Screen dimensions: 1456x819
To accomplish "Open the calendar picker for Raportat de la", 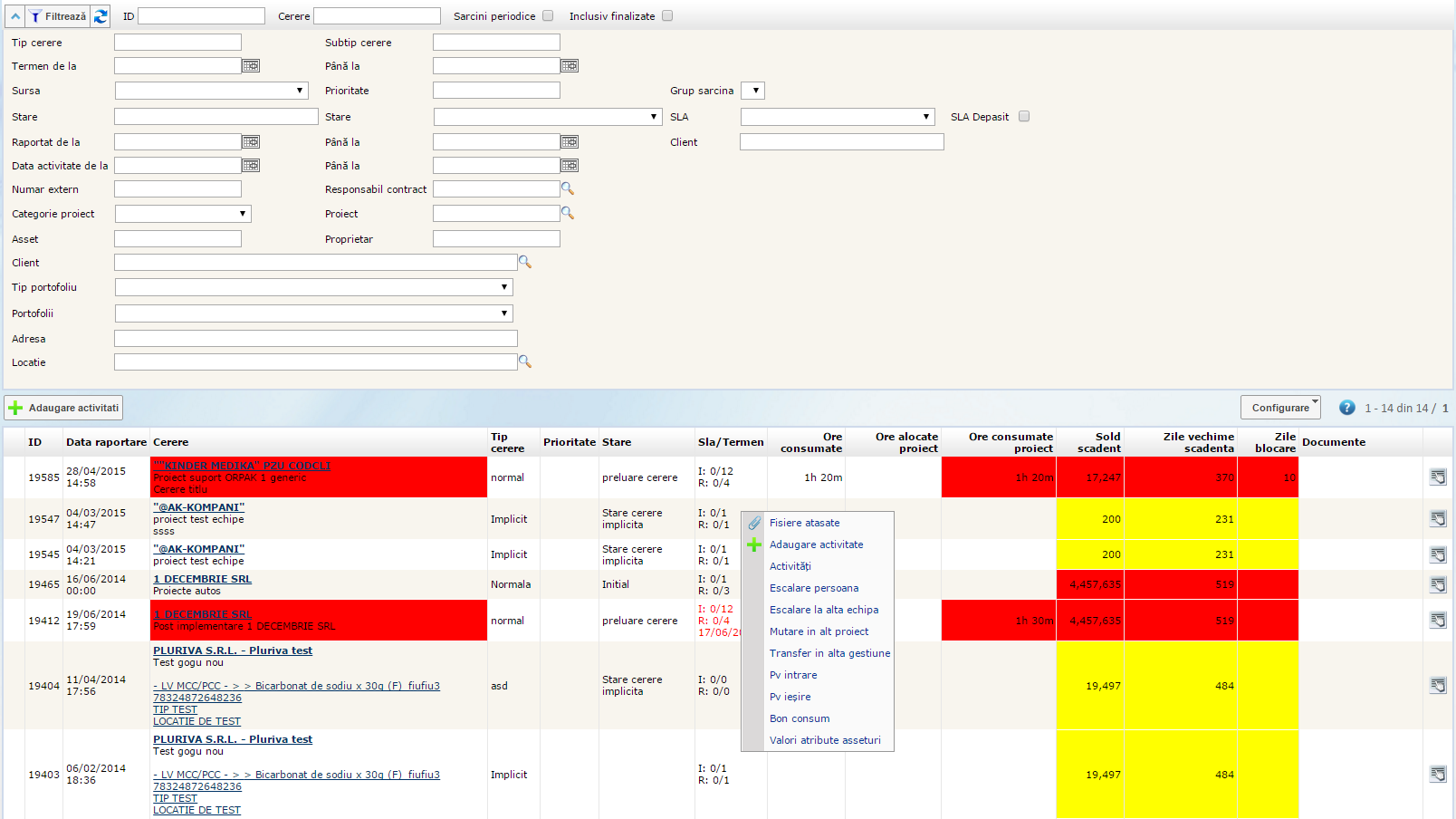I will tap(251, 142).
